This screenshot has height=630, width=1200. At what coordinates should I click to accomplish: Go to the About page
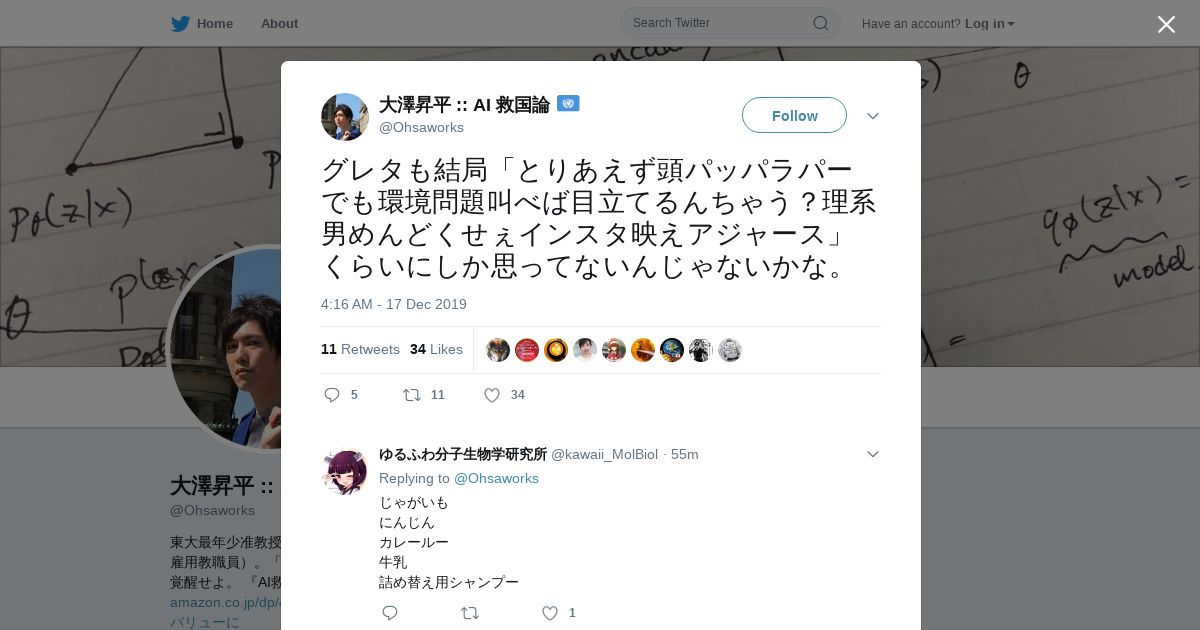279,23
